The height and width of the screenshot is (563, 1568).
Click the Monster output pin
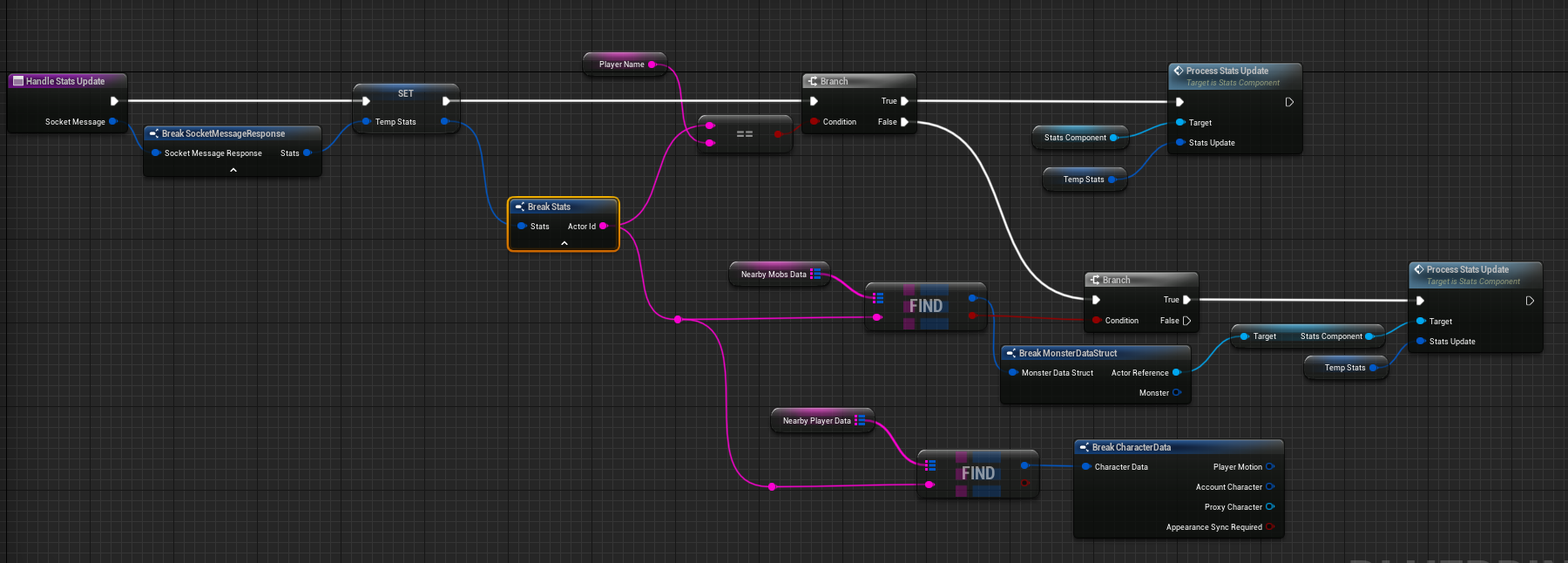pos(1176,393)
